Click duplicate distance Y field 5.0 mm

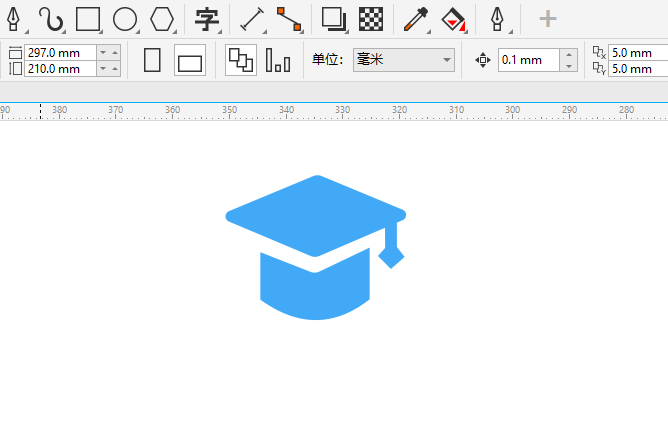[638, 69]
